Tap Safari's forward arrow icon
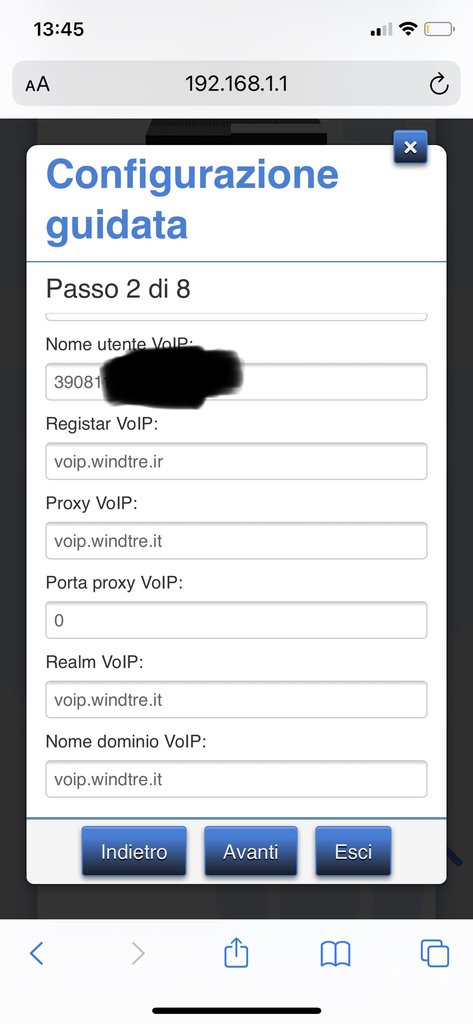The image size is (473, 1024). 138,953
